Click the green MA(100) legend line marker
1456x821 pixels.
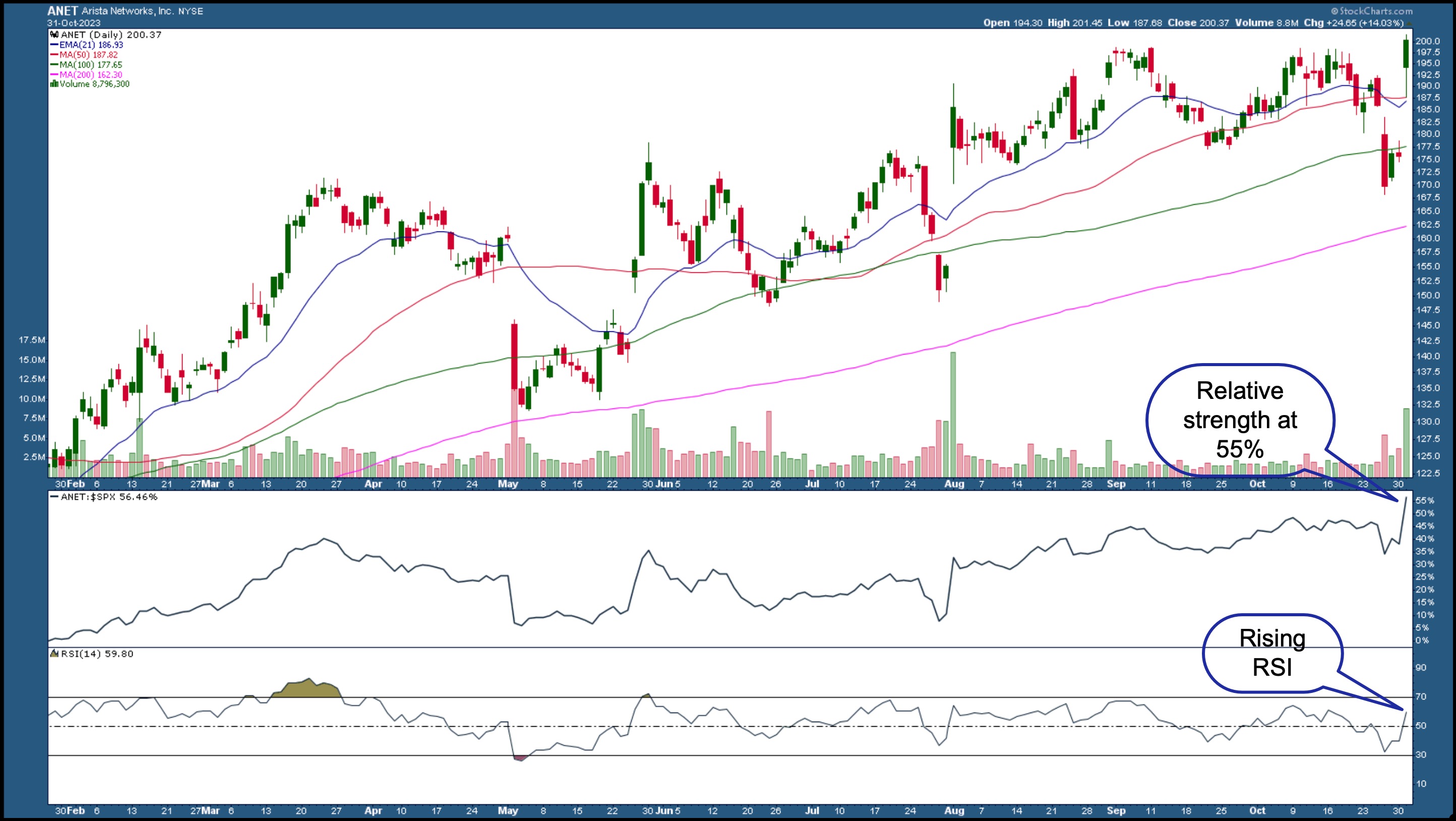coord(54,65)
